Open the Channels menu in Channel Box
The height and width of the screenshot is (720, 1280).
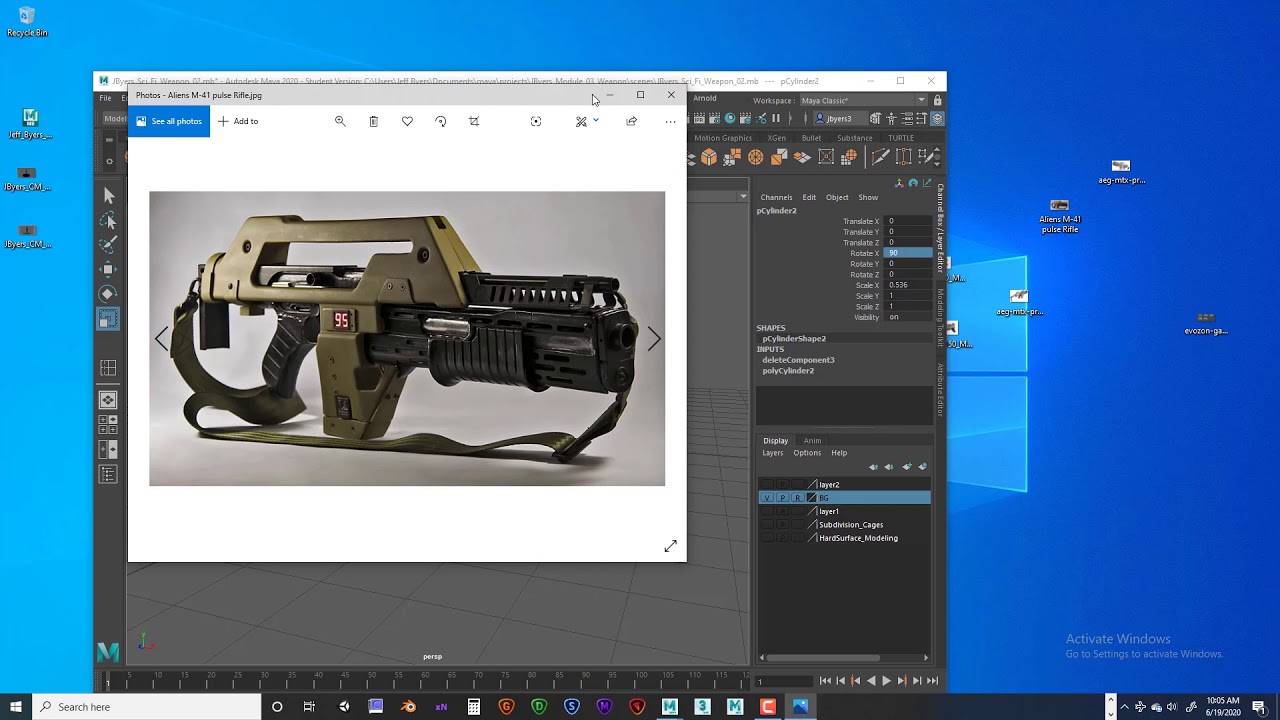click(x=776, y=197)
